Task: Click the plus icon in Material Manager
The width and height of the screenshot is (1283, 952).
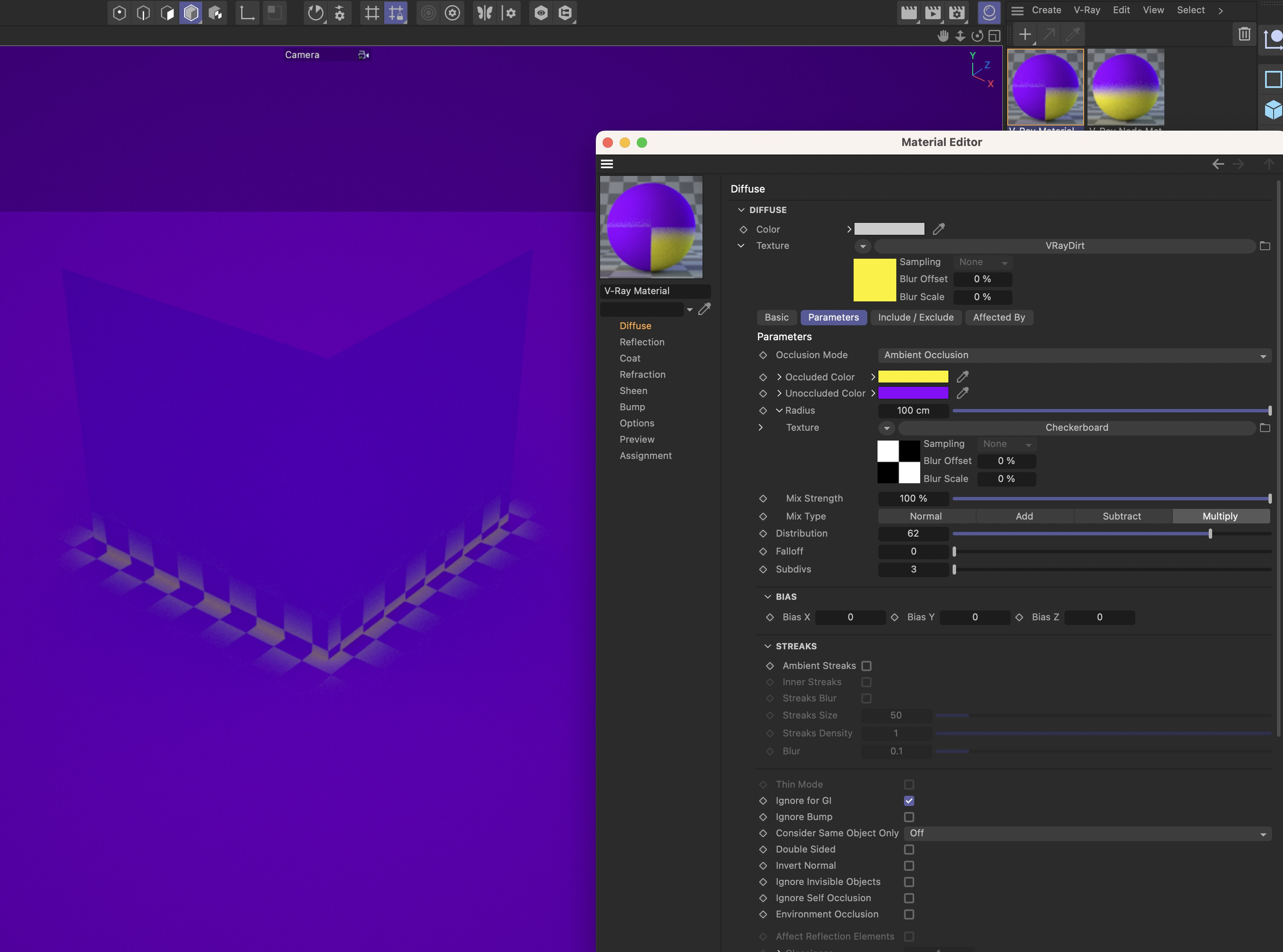Action: click(x=1025, y=35)
